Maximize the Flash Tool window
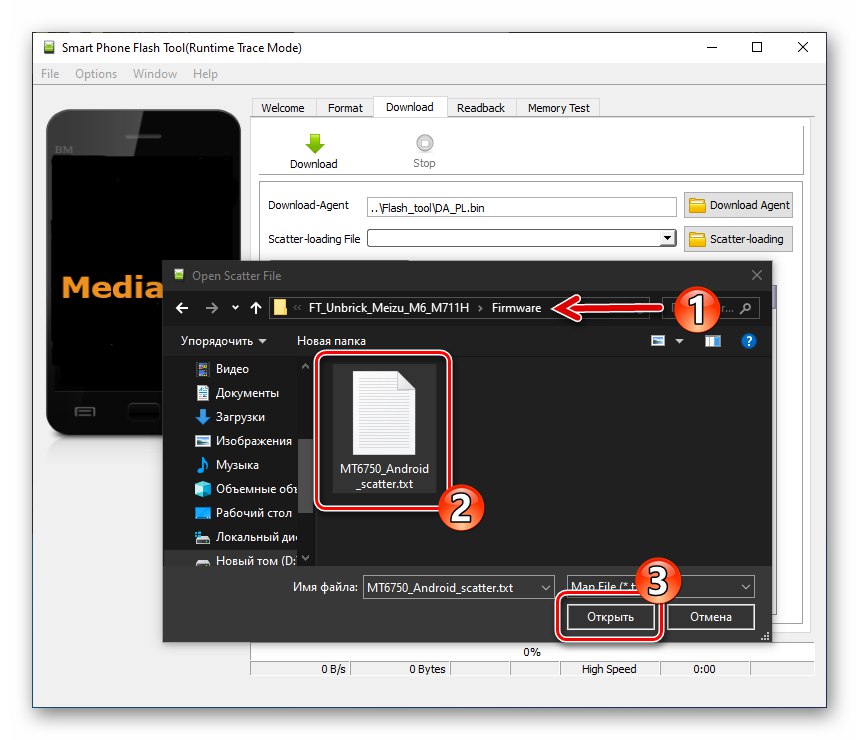Viewport: 859px width, 740px height. [757, 47]
